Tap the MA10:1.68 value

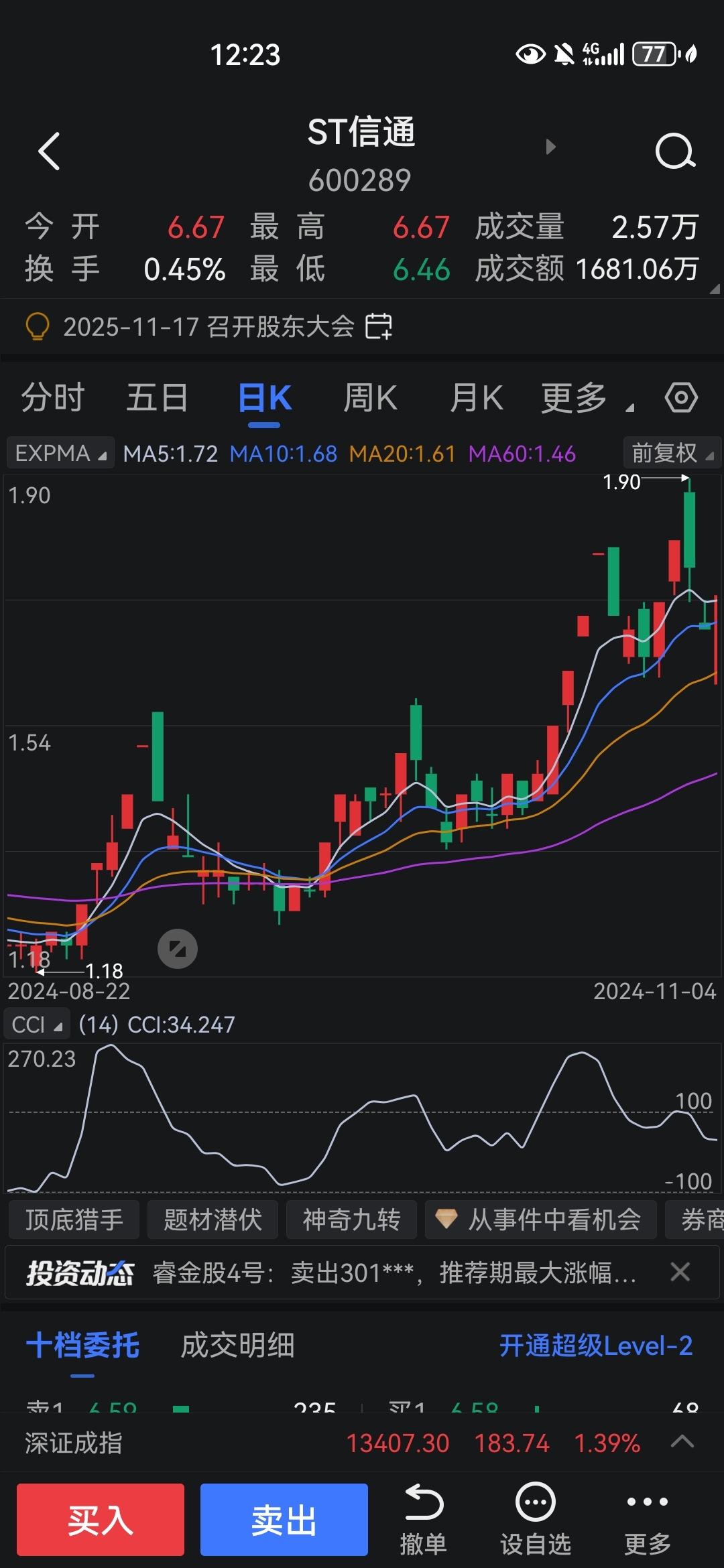(x=283, y=454)
